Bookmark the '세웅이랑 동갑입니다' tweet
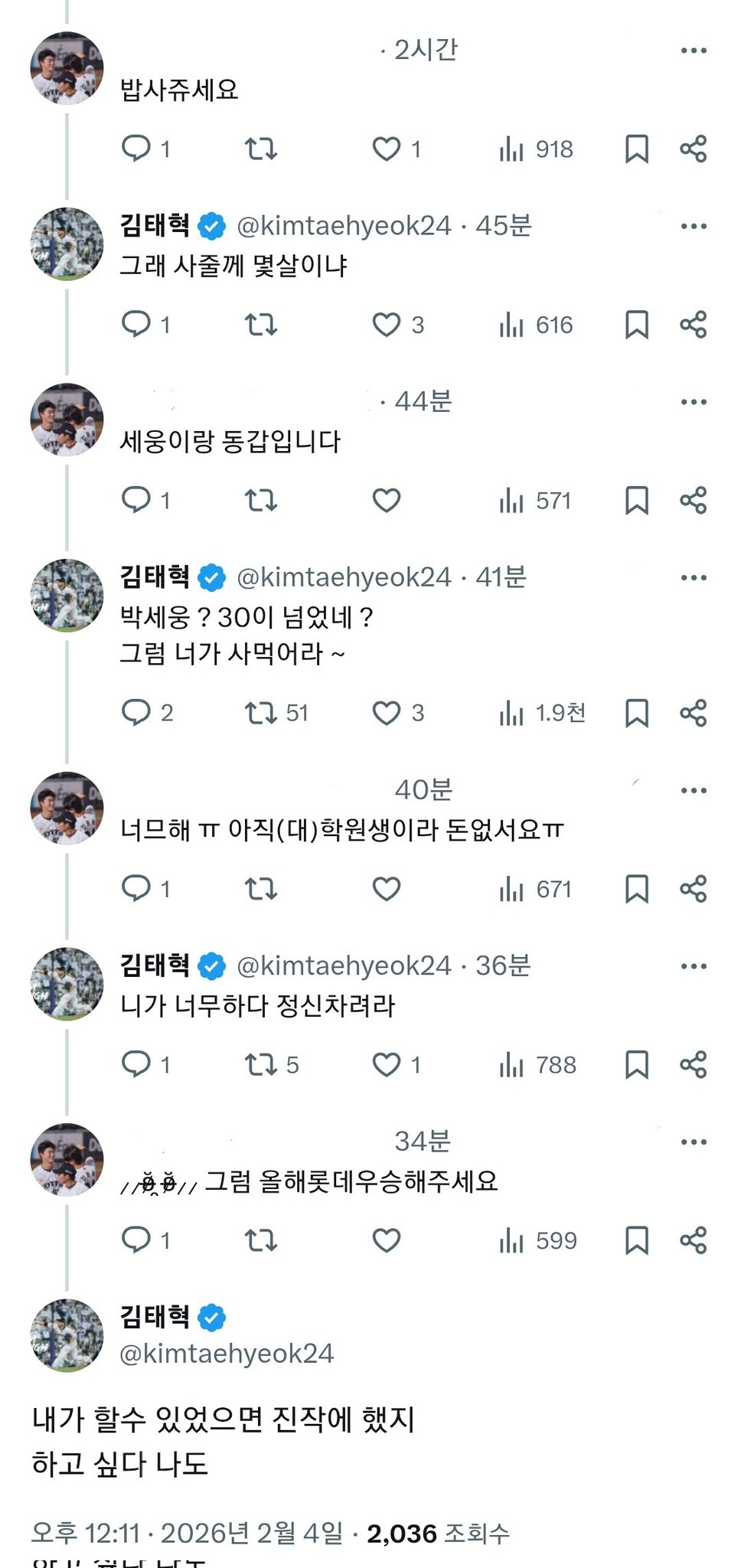 (x=636, y=501)
